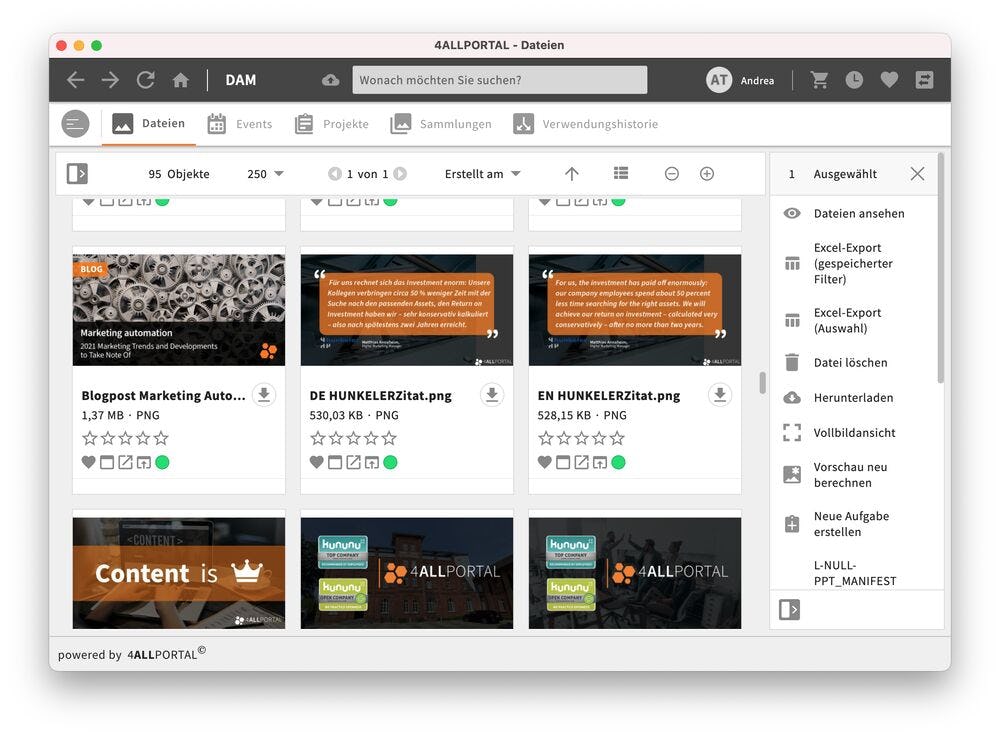Go to previous page arrow

(x=334, y=173)
